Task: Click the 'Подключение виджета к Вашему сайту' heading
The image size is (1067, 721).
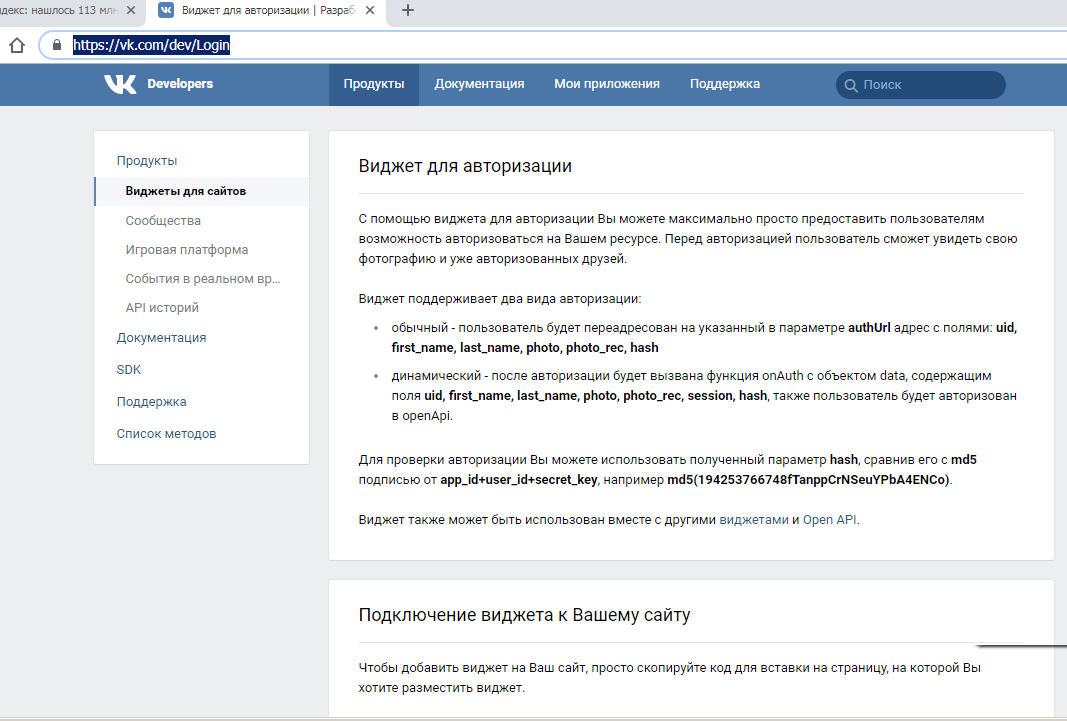Action: [525, 615]
